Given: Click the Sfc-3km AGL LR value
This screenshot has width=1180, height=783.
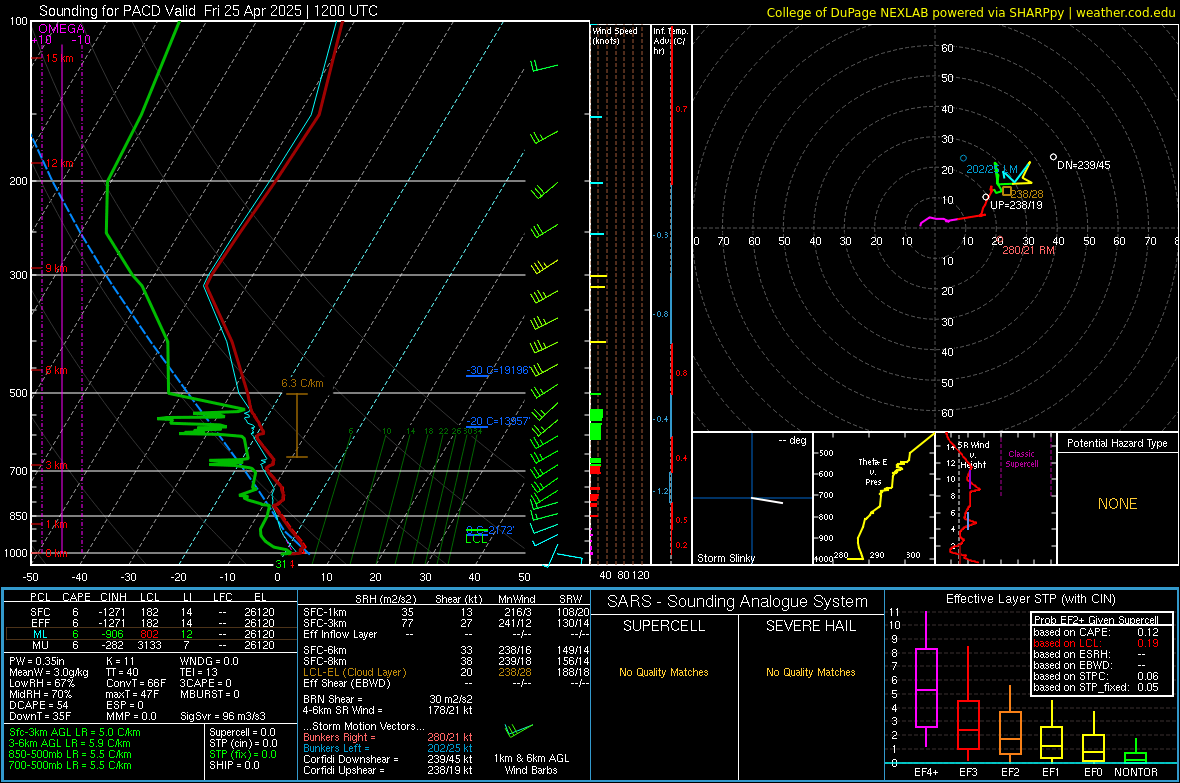Looking at the screenshot, I should coord(75,732).
